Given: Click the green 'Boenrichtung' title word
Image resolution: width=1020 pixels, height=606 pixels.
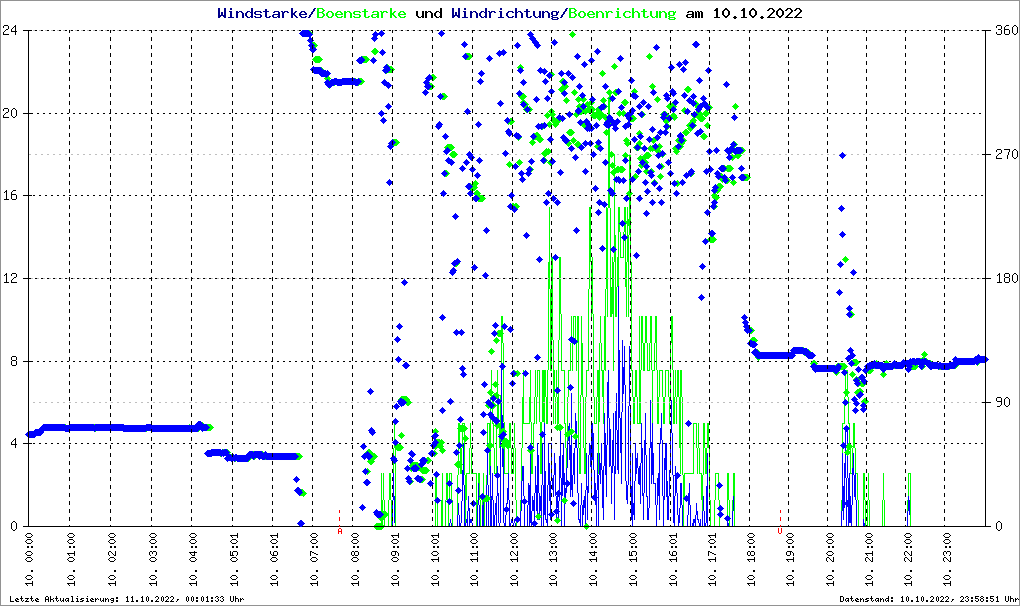Looking at the screenshot, I should [x=621, y=14].
